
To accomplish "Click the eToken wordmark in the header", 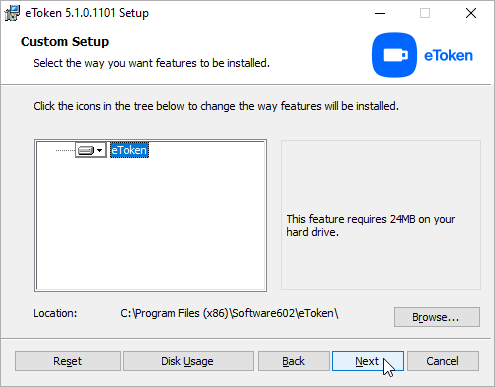I will click(448, 55).
